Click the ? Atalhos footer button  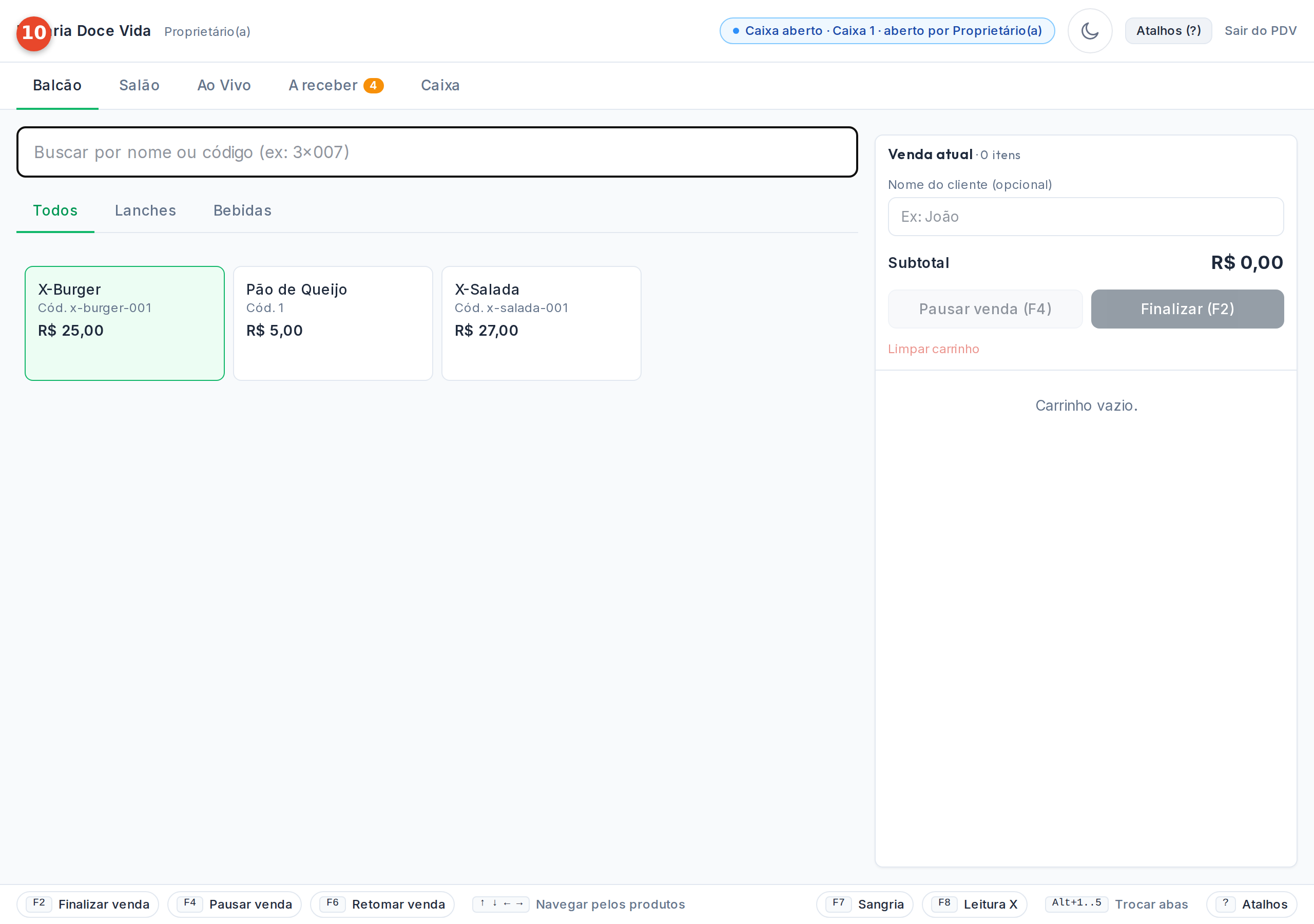tap(1251, 904)
